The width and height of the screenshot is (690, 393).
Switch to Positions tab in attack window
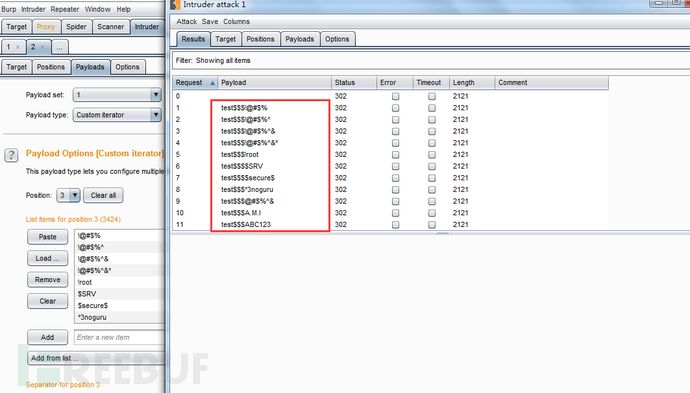[x=261, y=39]
